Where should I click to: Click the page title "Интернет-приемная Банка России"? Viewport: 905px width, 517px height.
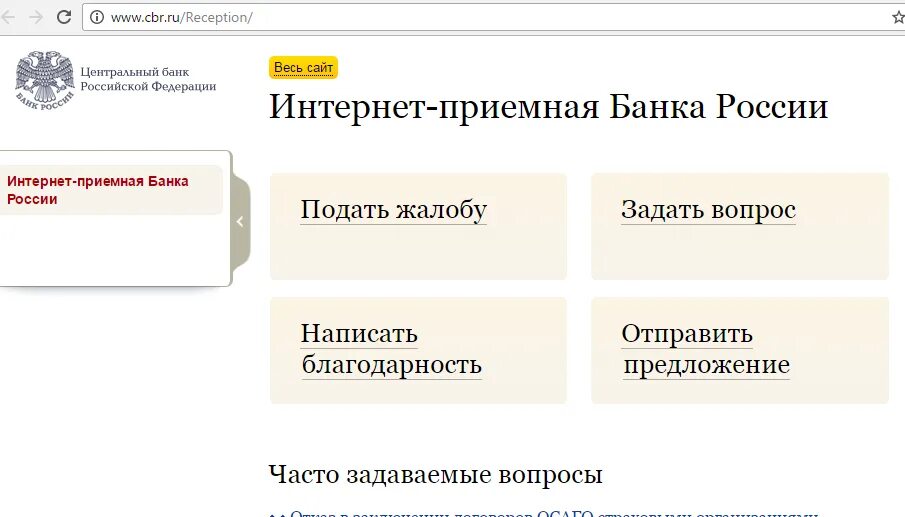(548, 107)
